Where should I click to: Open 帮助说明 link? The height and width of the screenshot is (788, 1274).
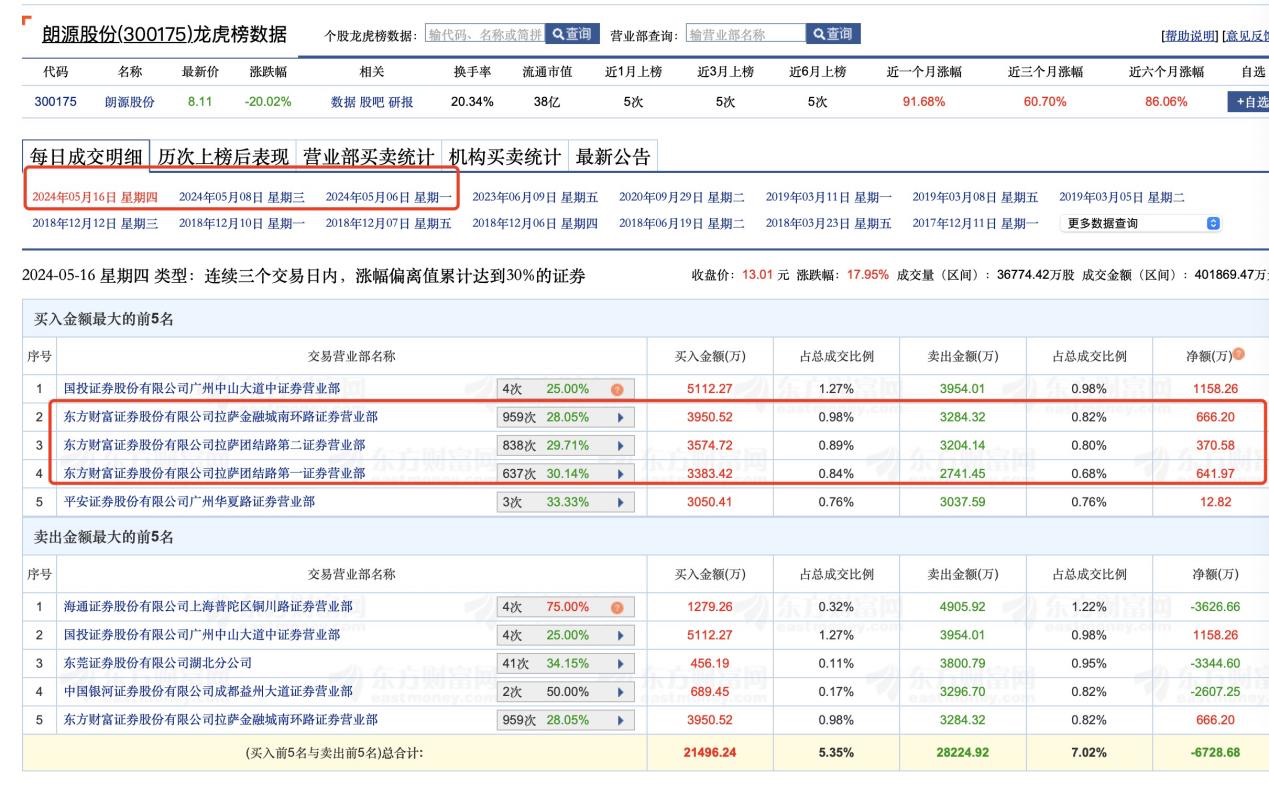1189,36
